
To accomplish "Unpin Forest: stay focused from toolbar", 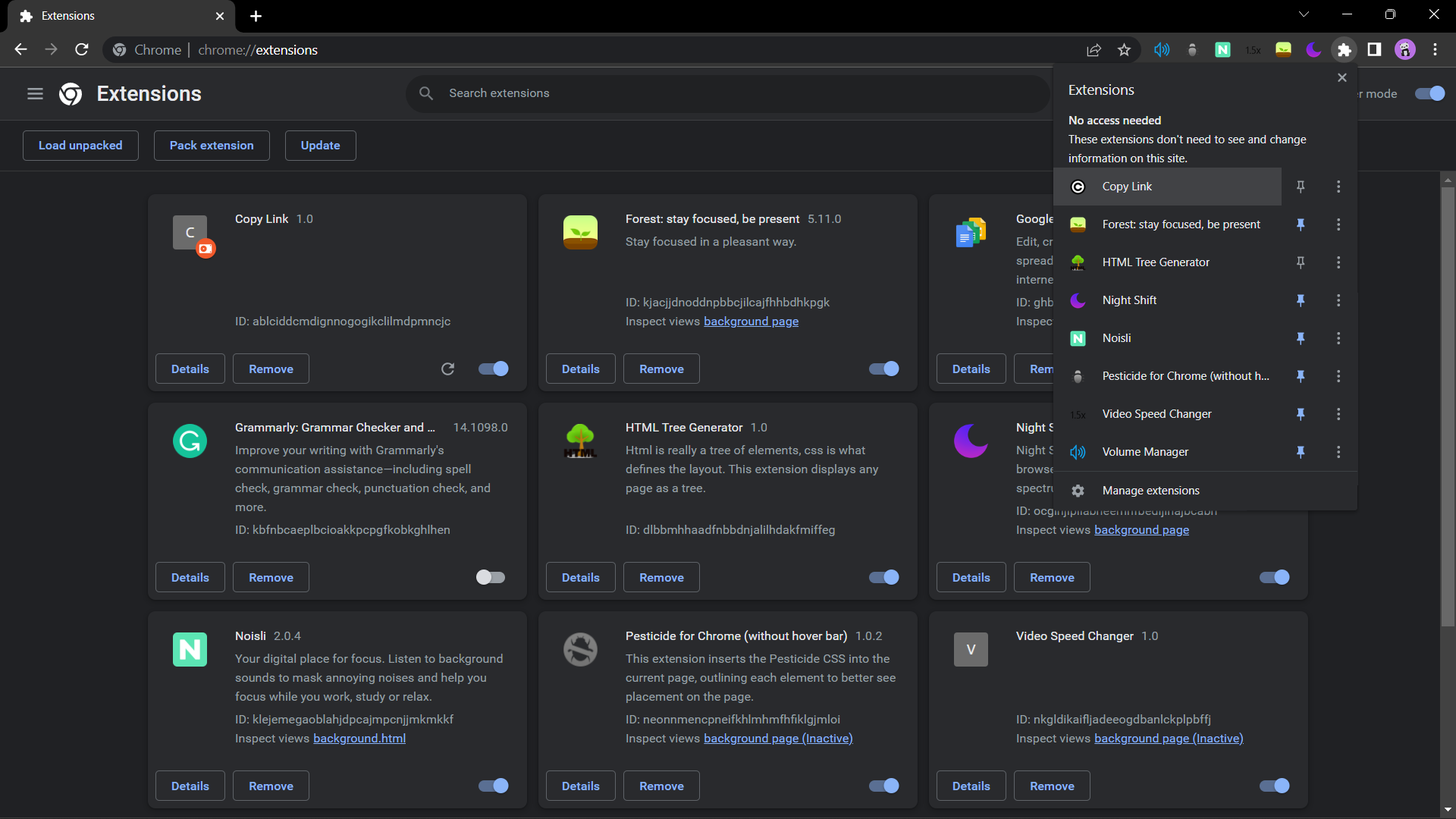I will [1301, 224].
